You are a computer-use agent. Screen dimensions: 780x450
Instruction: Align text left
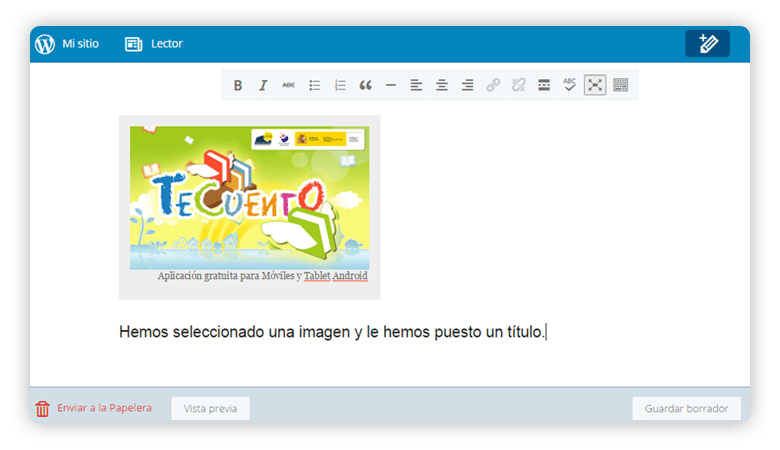416,86
